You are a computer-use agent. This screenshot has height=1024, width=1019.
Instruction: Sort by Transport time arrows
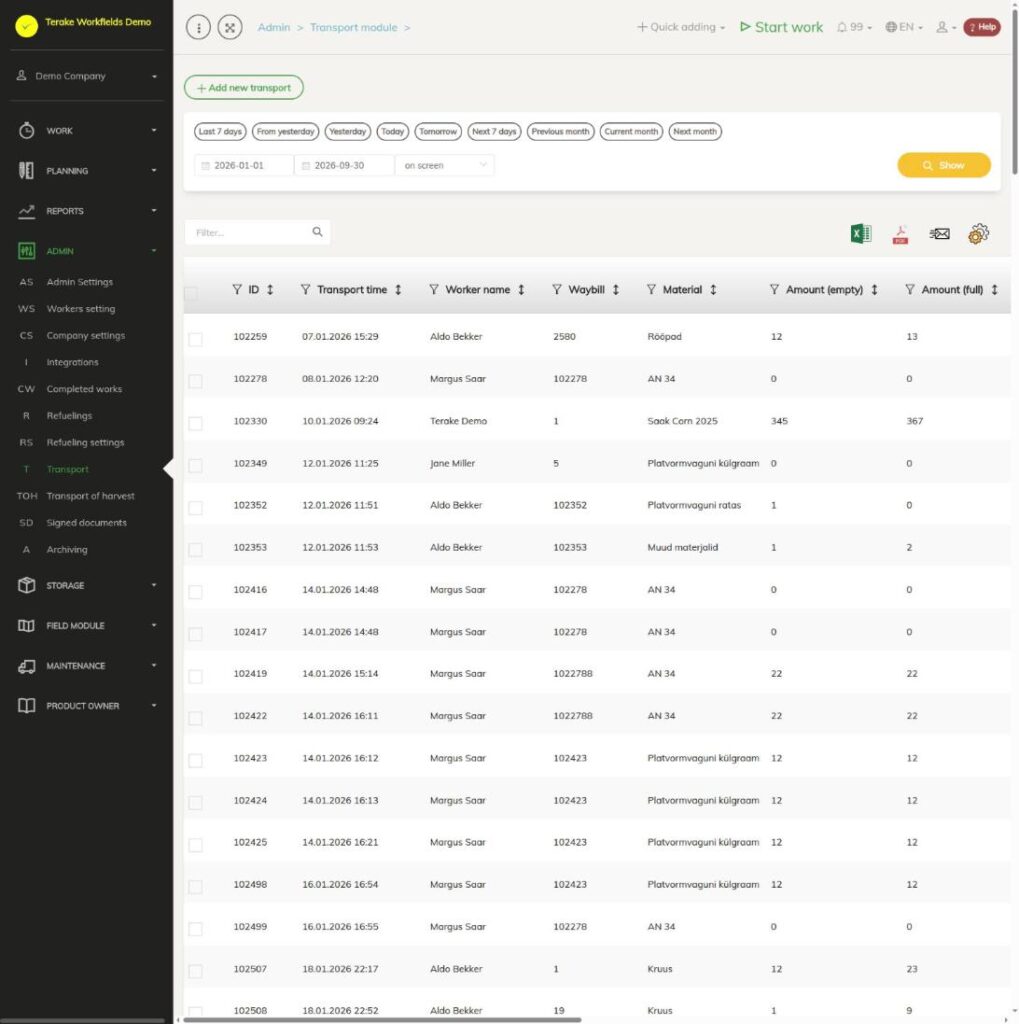point(398,289)
